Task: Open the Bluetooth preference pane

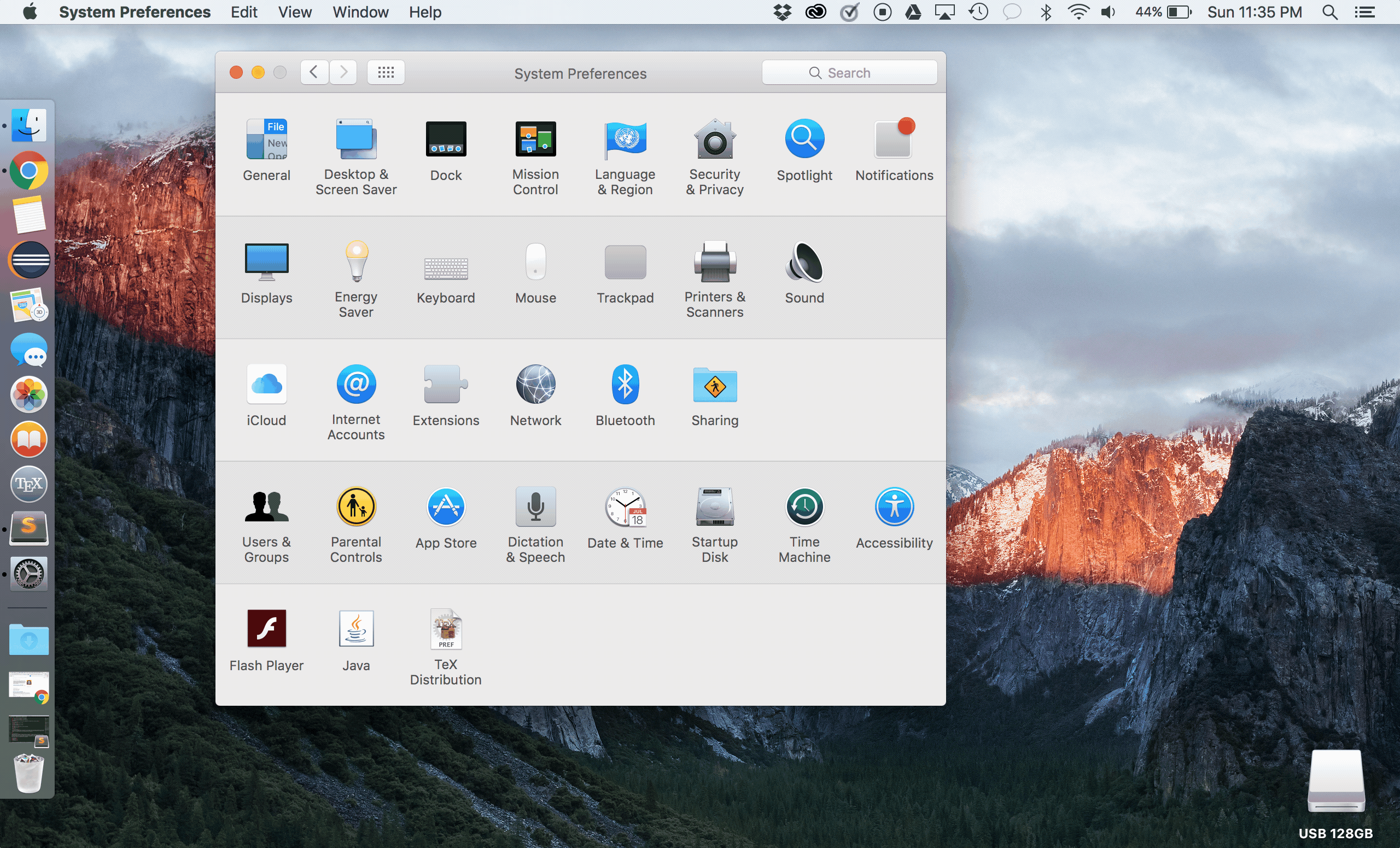Action: [x=625, y=396]
